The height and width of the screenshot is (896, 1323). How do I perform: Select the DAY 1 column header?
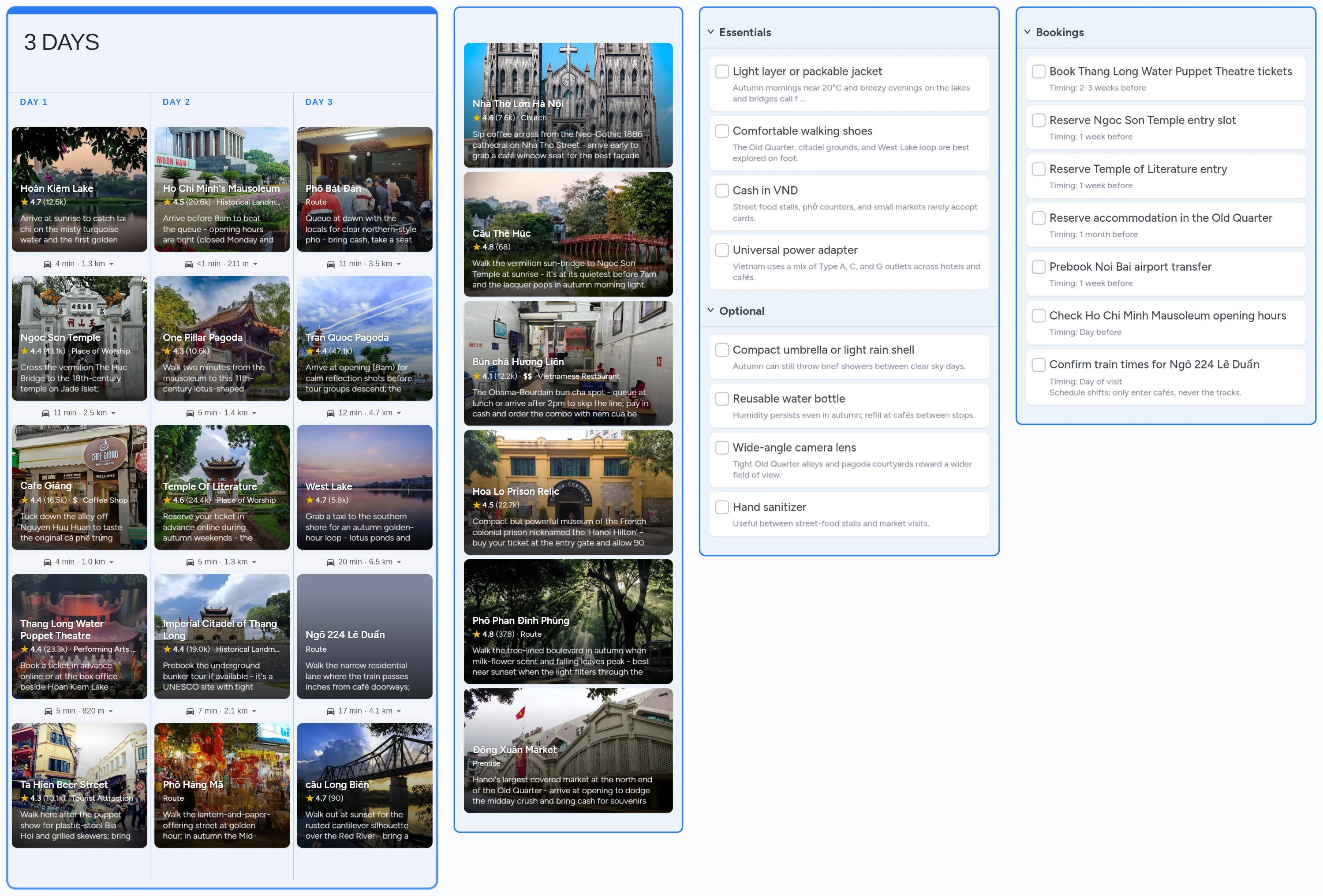[x=34, y=102]
